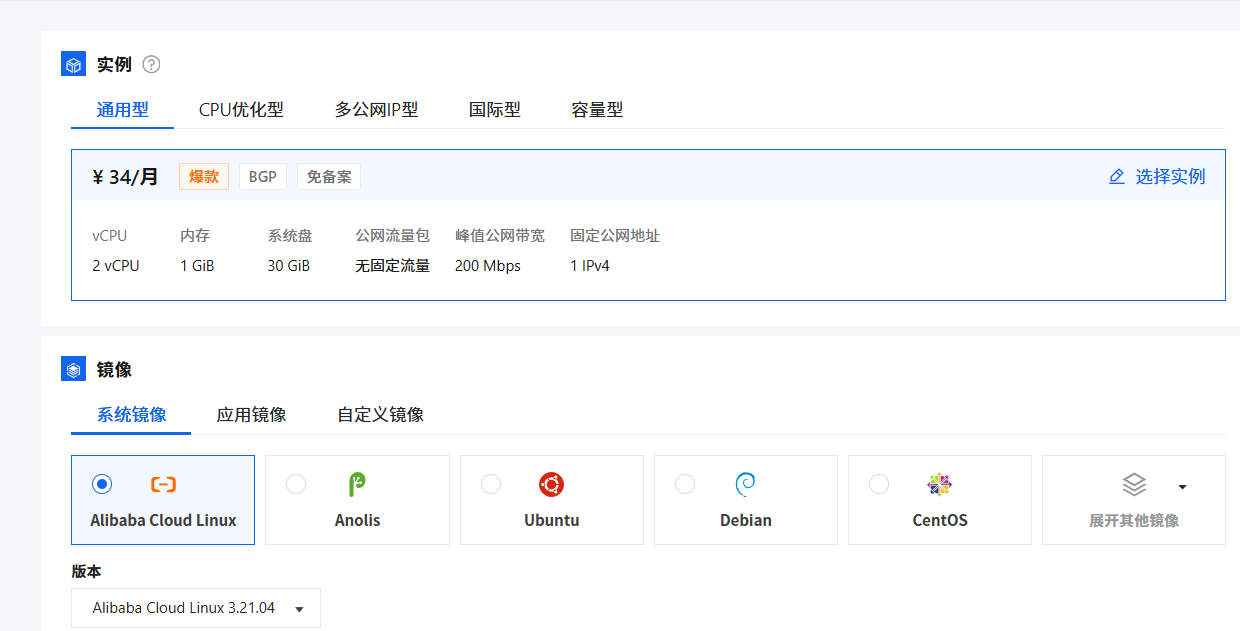Select the Debian radio button

(685, 484)
